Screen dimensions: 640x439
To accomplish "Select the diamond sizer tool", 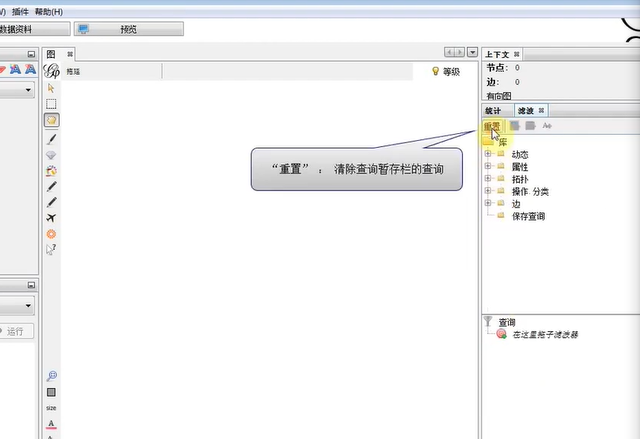I will pos(51,155).
